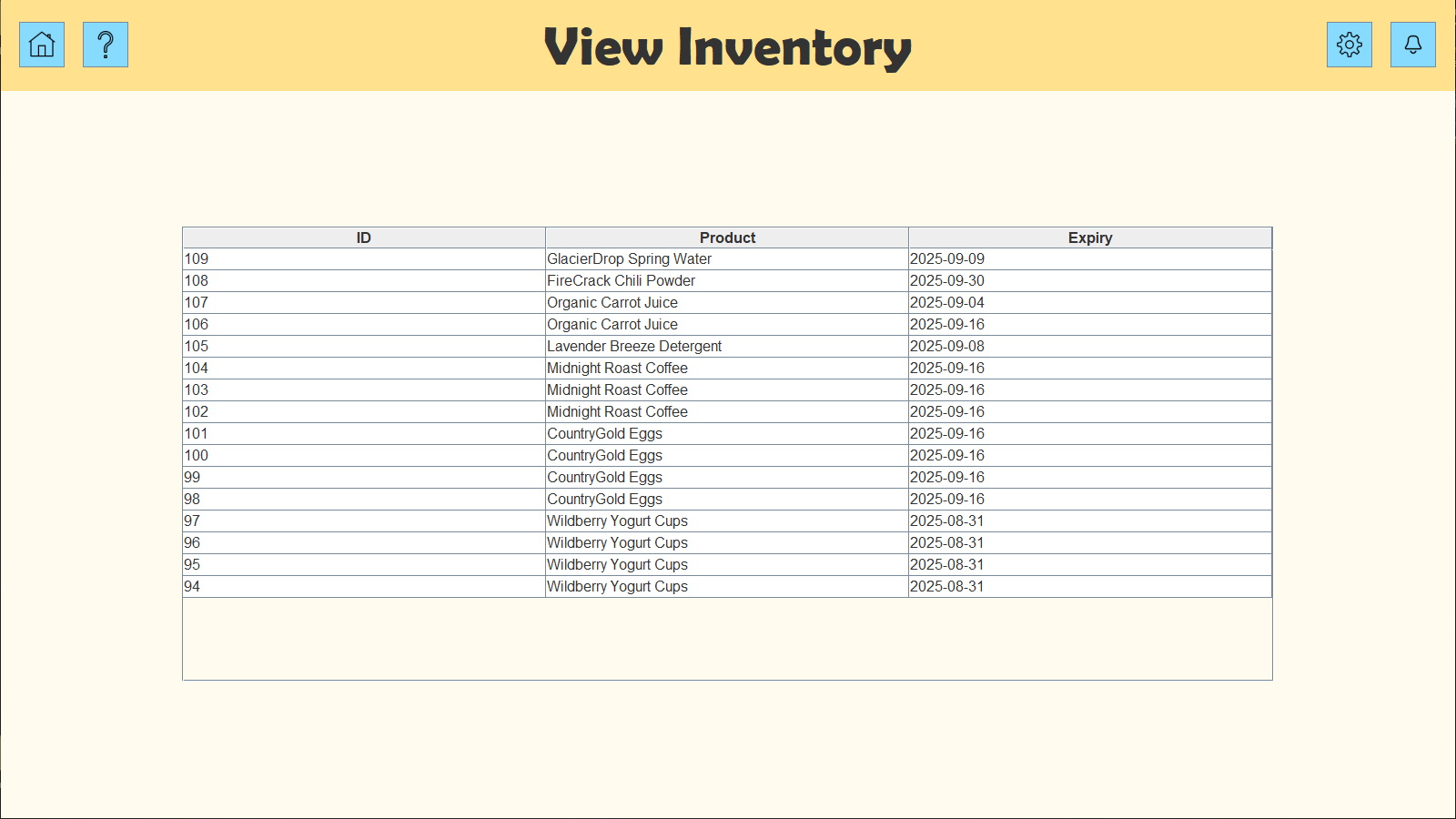This screenshot has height=819, width=1456.
Task: Click the expiry date in row 94
Action: point(1090,587)
